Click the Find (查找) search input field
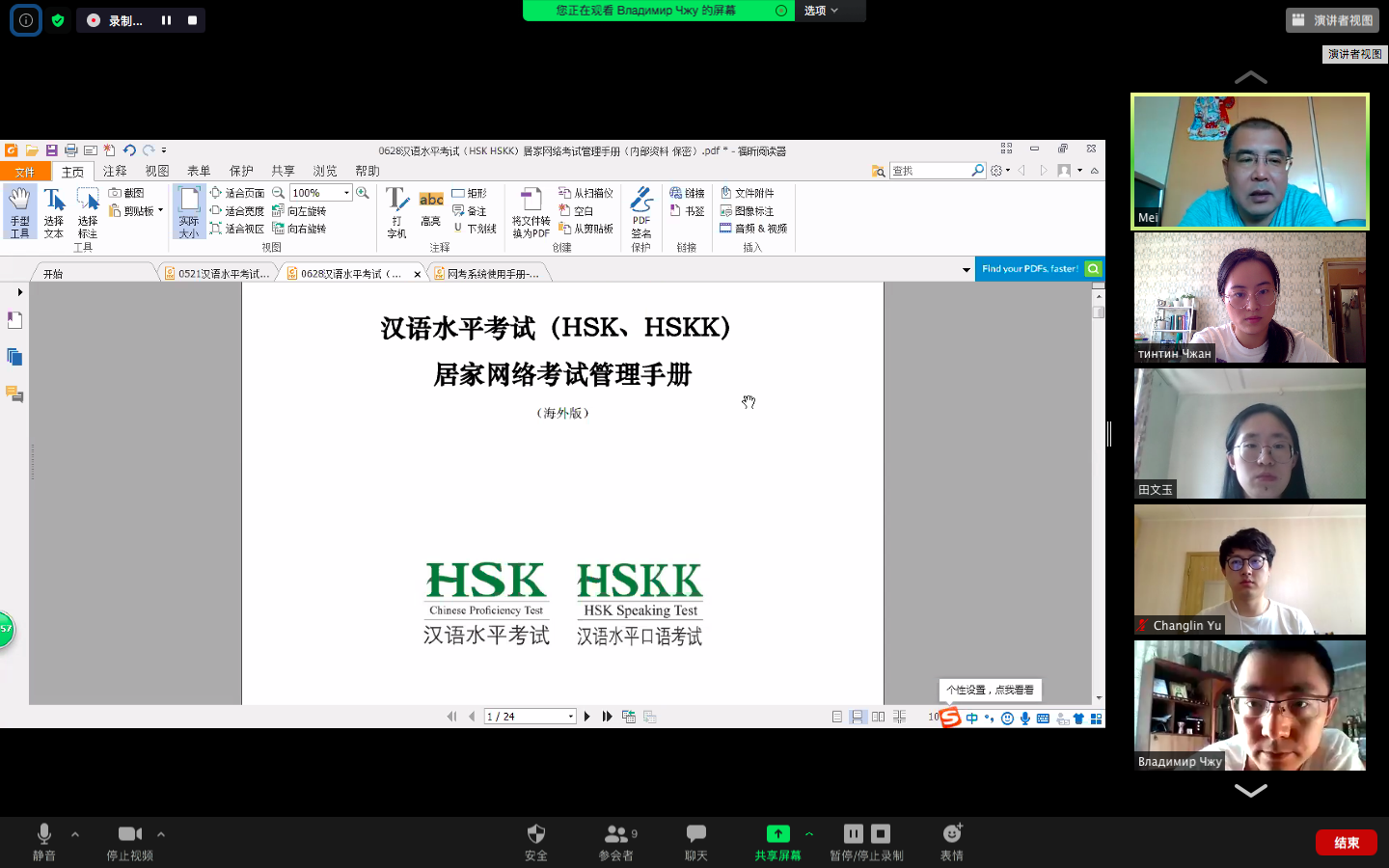Screen dimensions: 1389x868 coord(930,171)
